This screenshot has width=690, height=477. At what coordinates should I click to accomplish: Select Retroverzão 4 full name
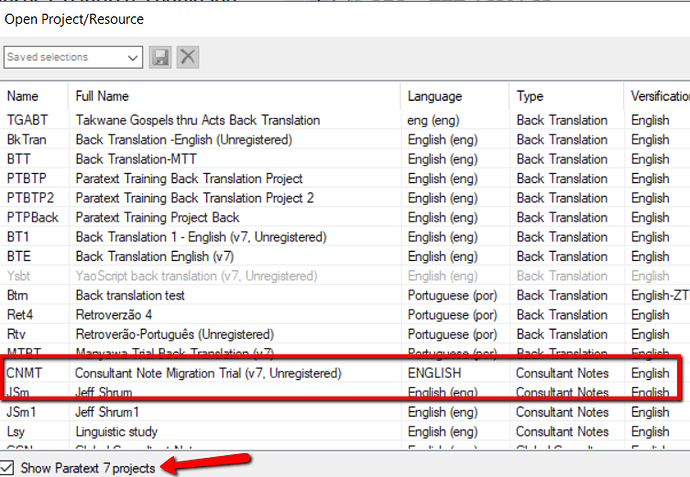114,315
